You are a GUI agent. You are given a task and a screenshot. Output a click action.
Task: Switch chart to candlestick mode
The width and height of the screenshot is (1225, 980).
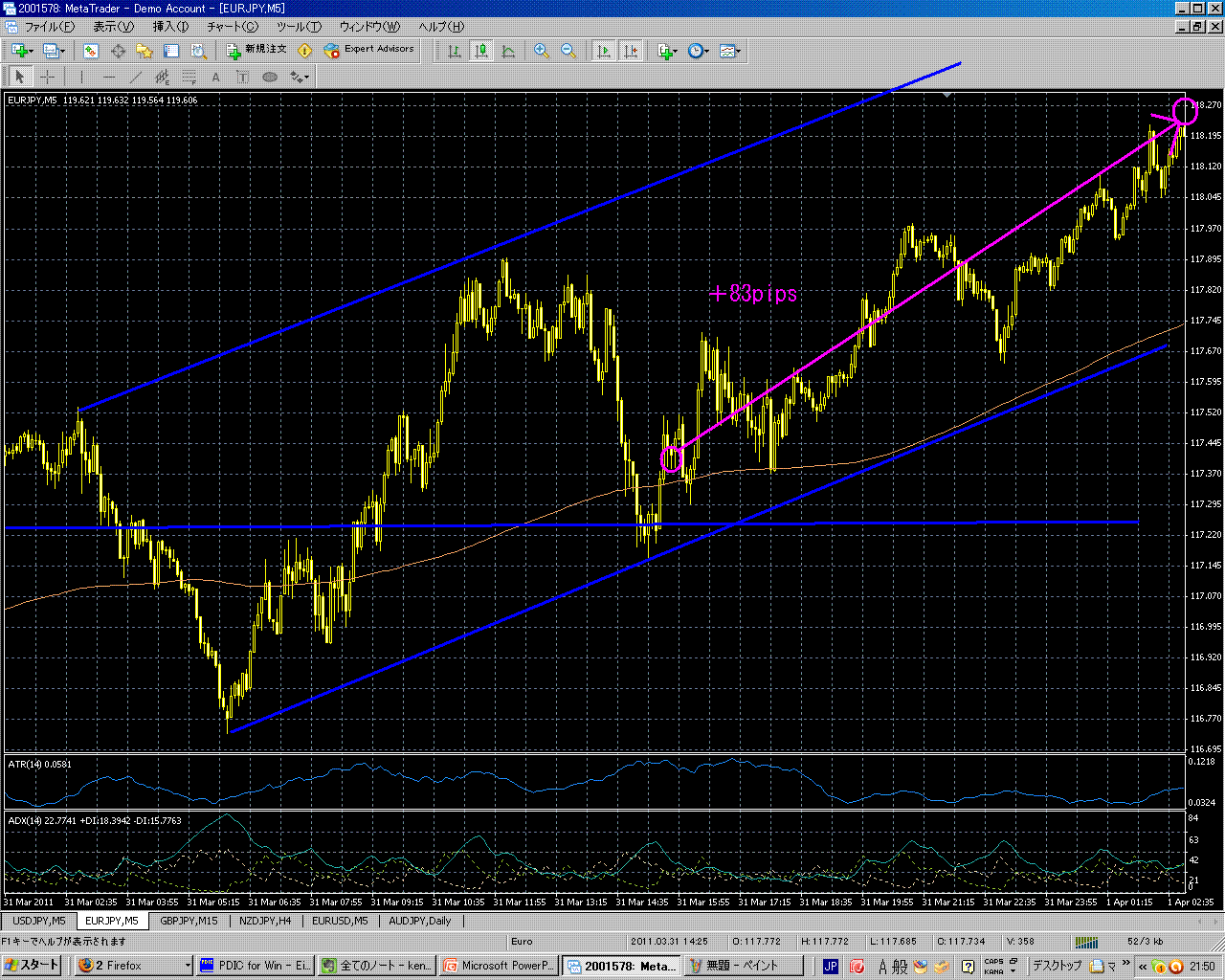point(481,51)
